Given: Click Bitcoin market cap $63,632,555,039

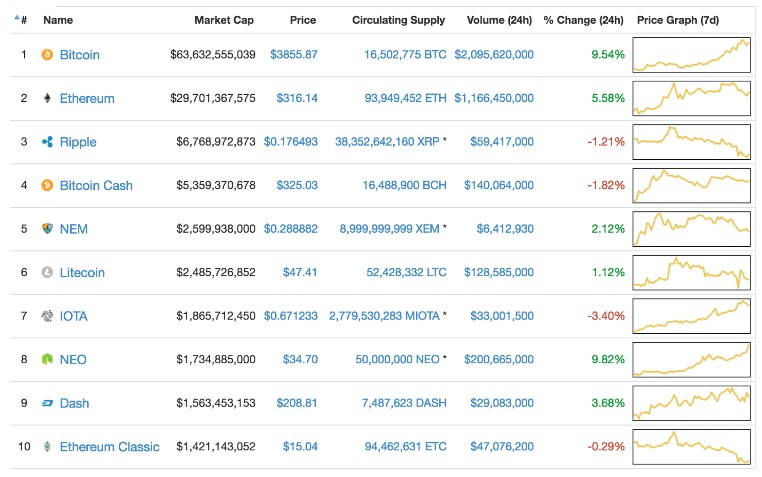Looking at the screenshot, I should coord(213,54).
